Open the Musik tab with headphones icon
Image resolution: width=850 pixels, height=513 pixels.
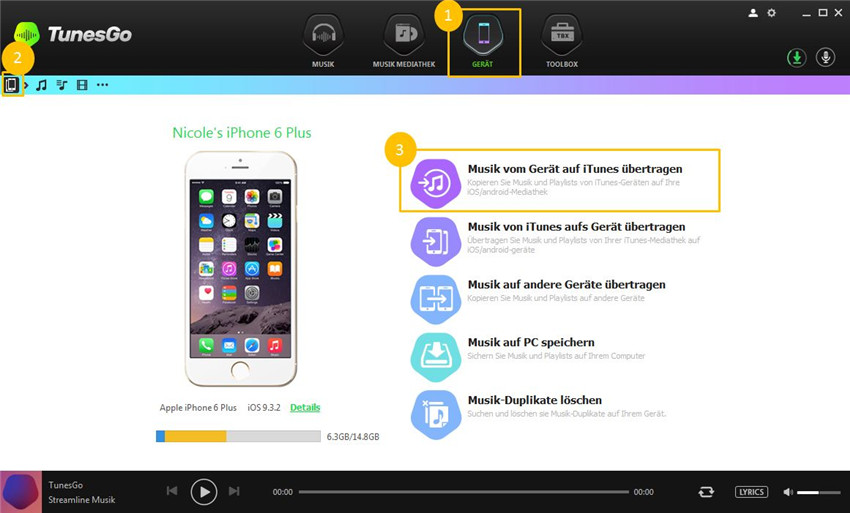click(323, 41)
